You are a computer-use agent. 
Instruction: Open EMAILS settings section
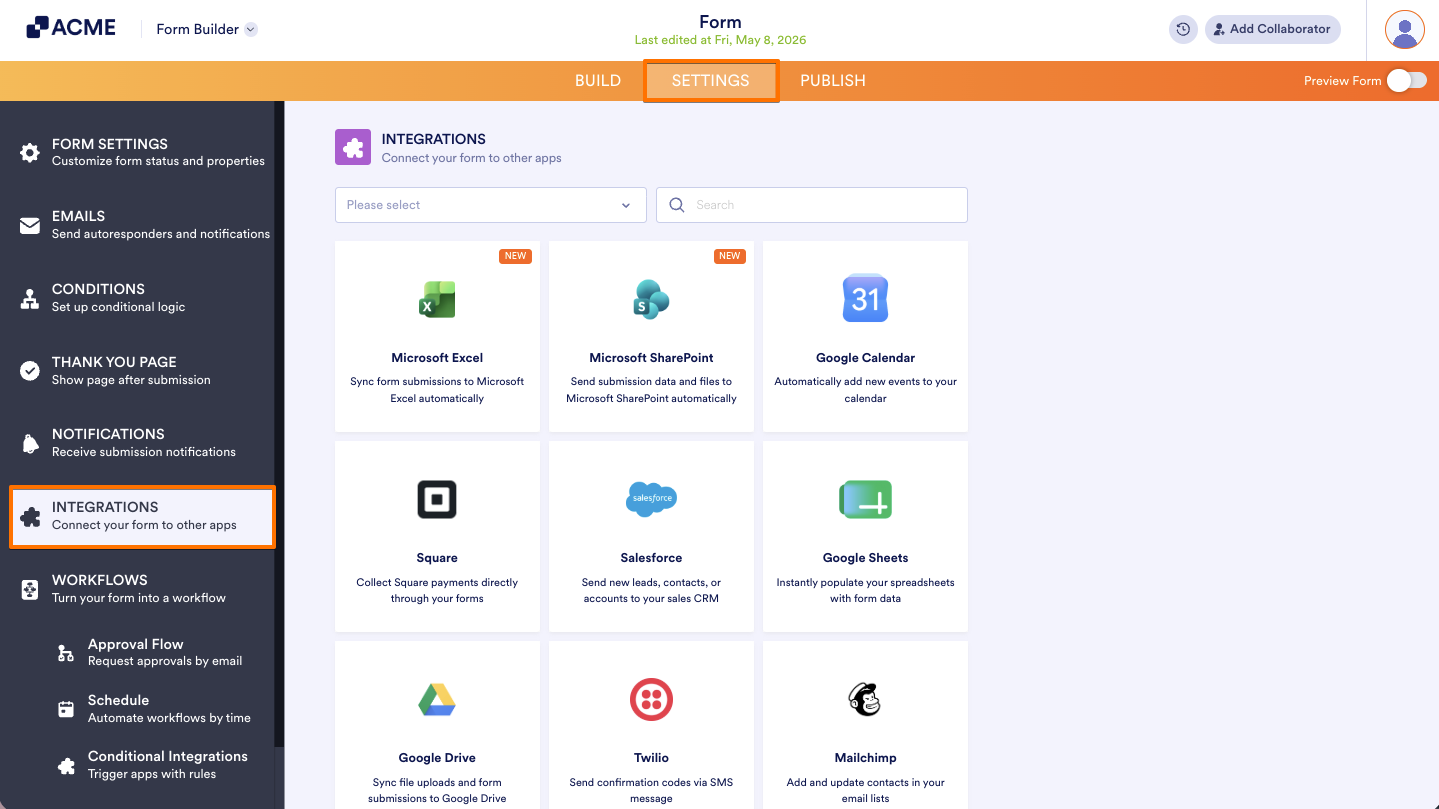pos(142,225)
